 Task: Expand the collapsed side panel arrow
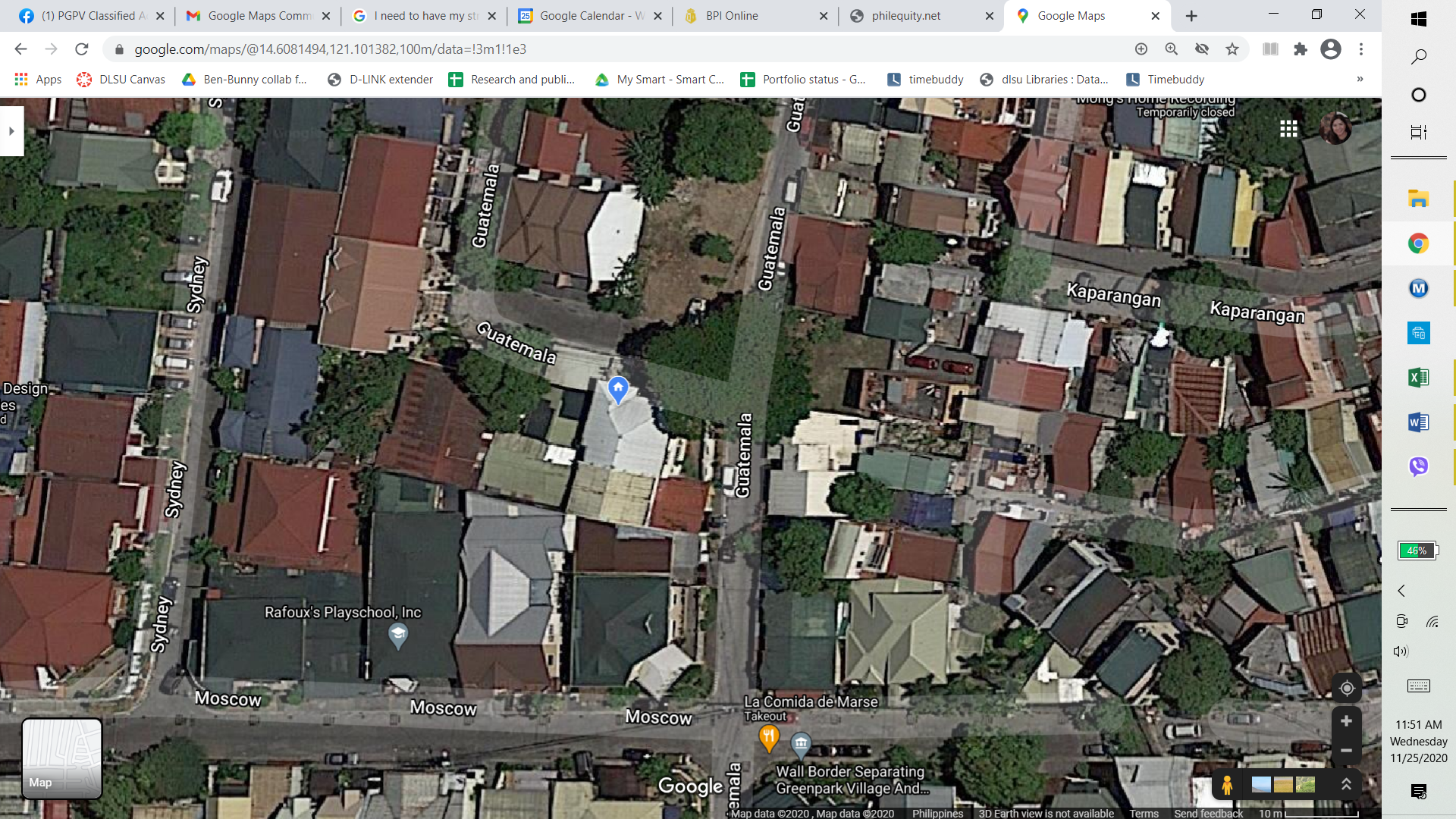(11, 131)
